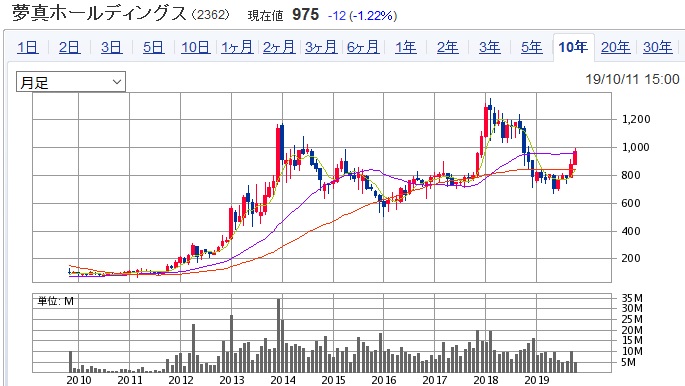The height and width of the screenshot is (386, 685).
Task: Open the 30年 chart range
Action: tap(657, 47)
